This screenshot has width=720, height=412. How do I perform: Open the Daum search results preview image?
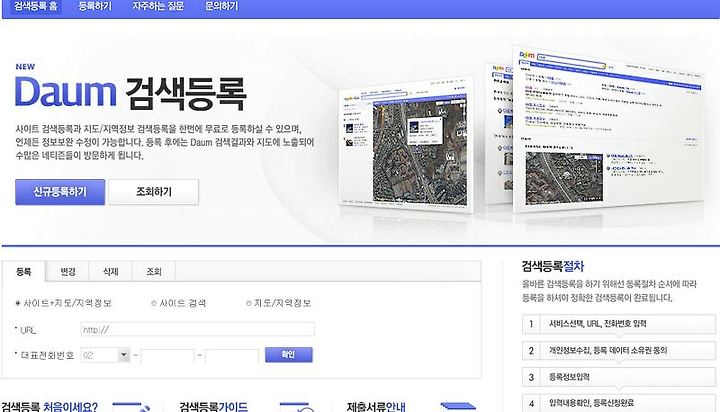[x=608, y=130]
